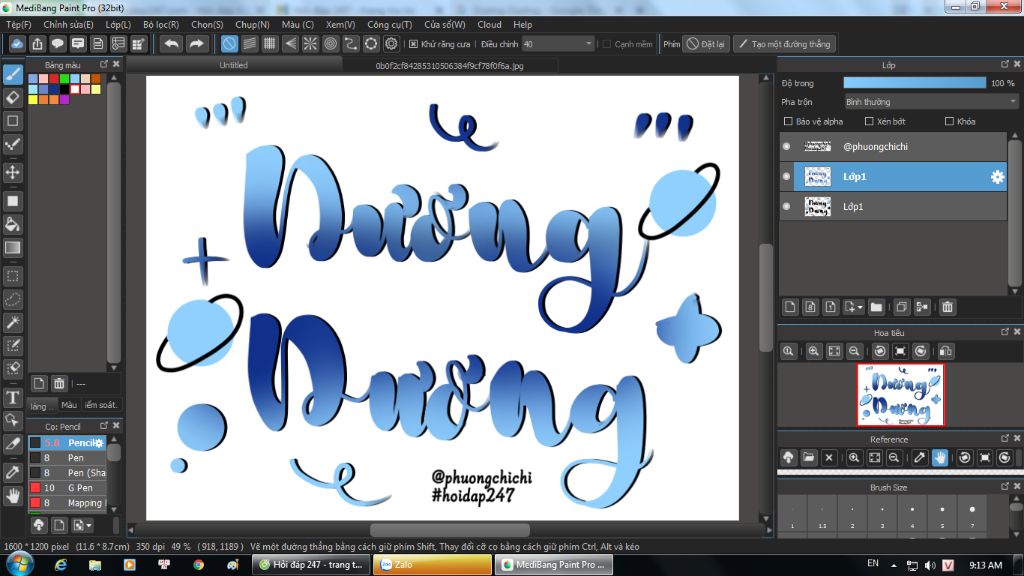Enable the Bảo vệ alpha checkbox
The height and width of the screenshot is (576, 1024).
click(788, 121)
